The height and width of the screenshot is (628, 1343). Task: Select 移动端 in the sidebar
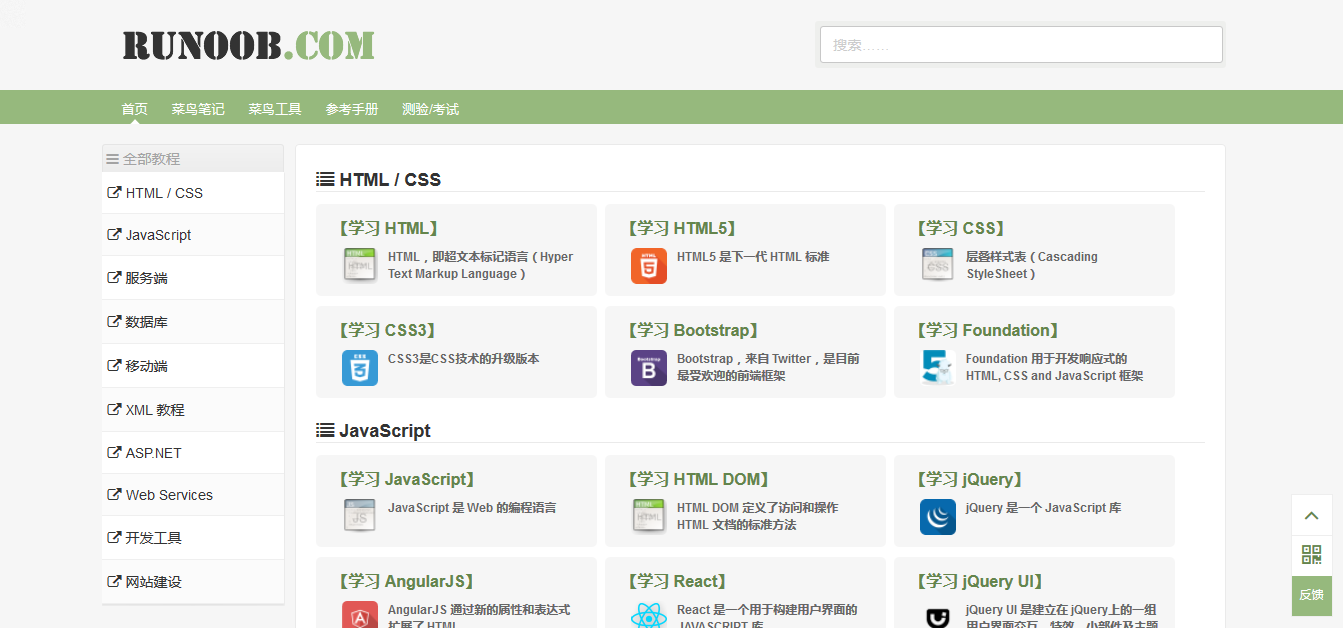(x=193, y=366)
